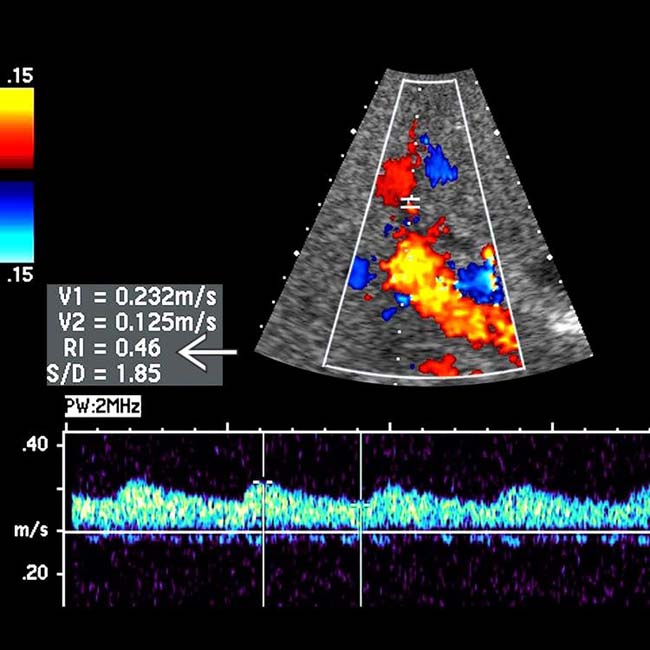
Task: Click the peak systolic caliper on waveform
Action: (x=262, y=483)
